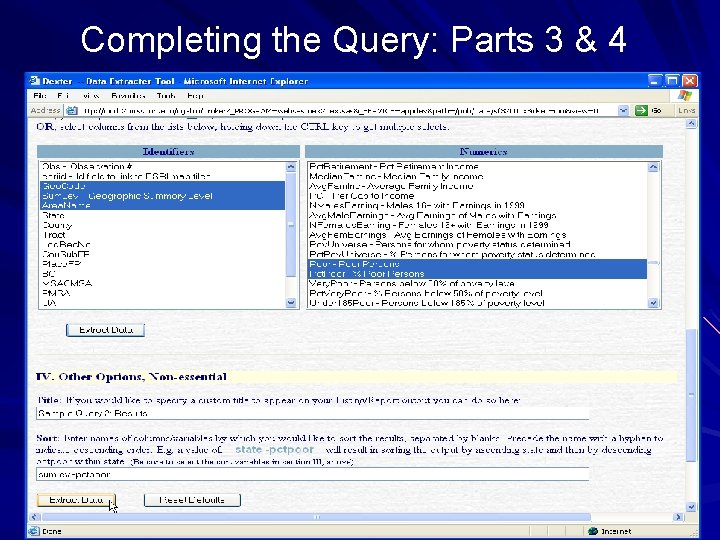Click Extract Data button below Identifiers list
Image resolution: width=720 pixels, height=540 pixels.
[106, 330]
